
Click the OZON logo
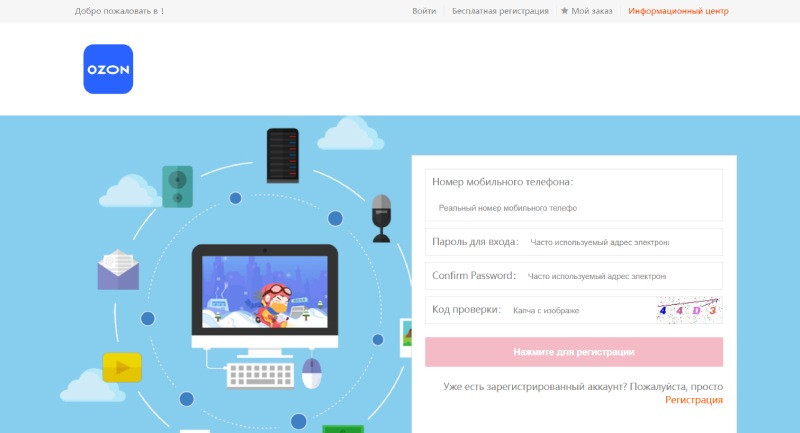pos(108,69)
